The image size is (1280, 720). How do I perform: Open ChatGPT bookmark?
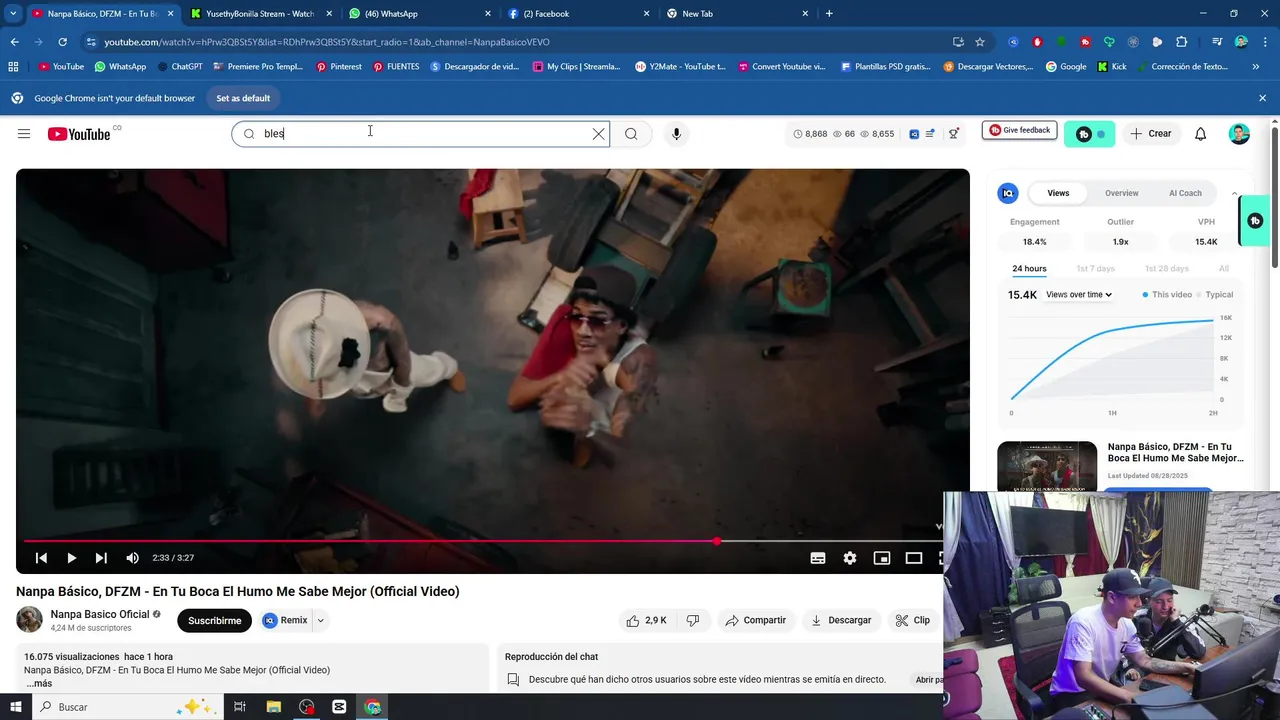[180, 67]
